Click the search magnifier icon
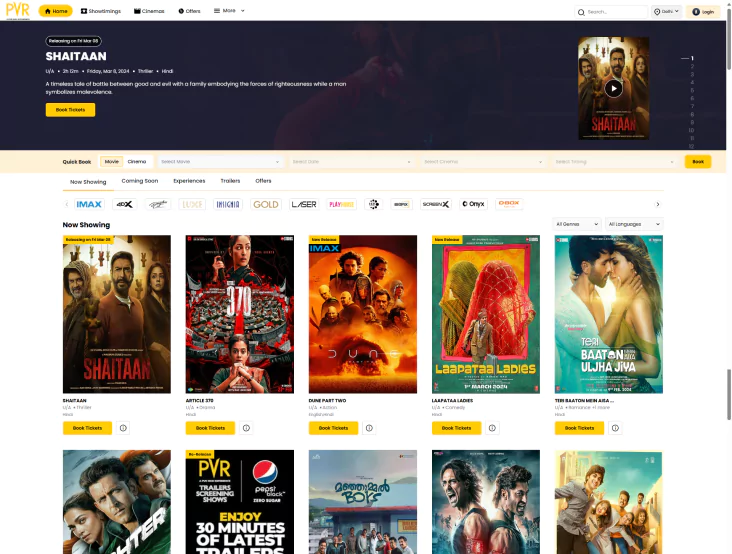This screenshot has height=554, width=732. pos(581,12)
